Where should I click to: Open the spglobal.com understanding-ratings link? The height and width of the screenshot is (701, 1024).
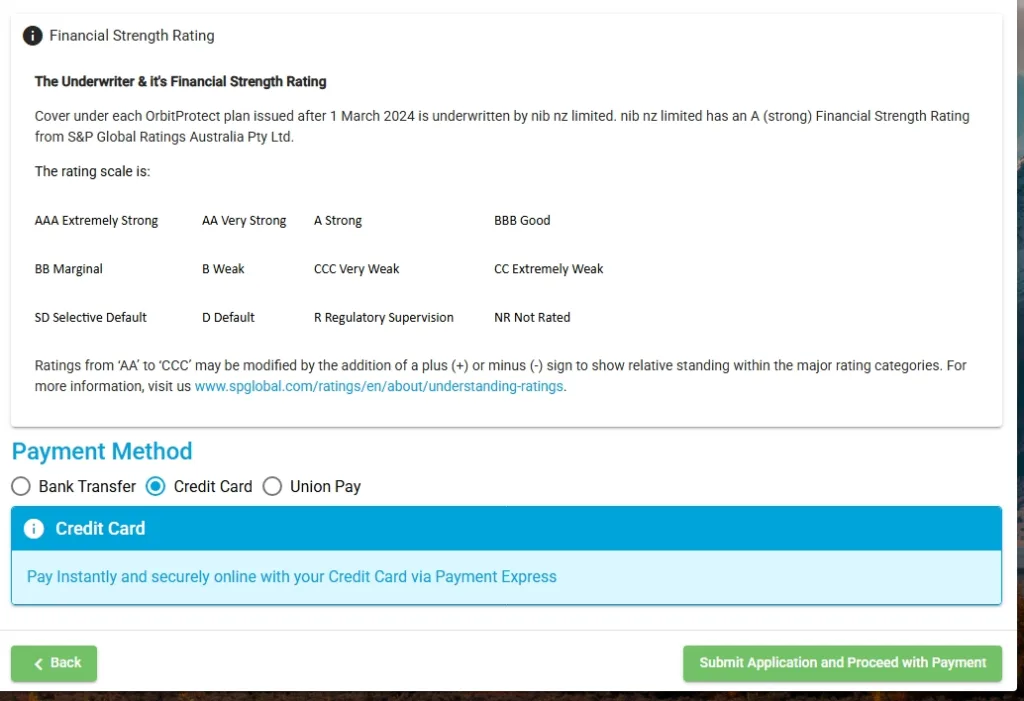(x=379, y=386)
